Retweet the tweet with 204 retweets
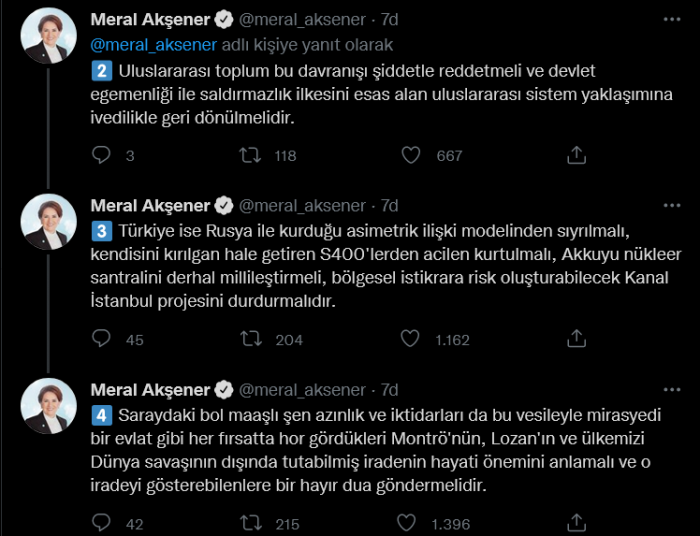The height and width of the screenshot is (536, 700). coord(252,339)
